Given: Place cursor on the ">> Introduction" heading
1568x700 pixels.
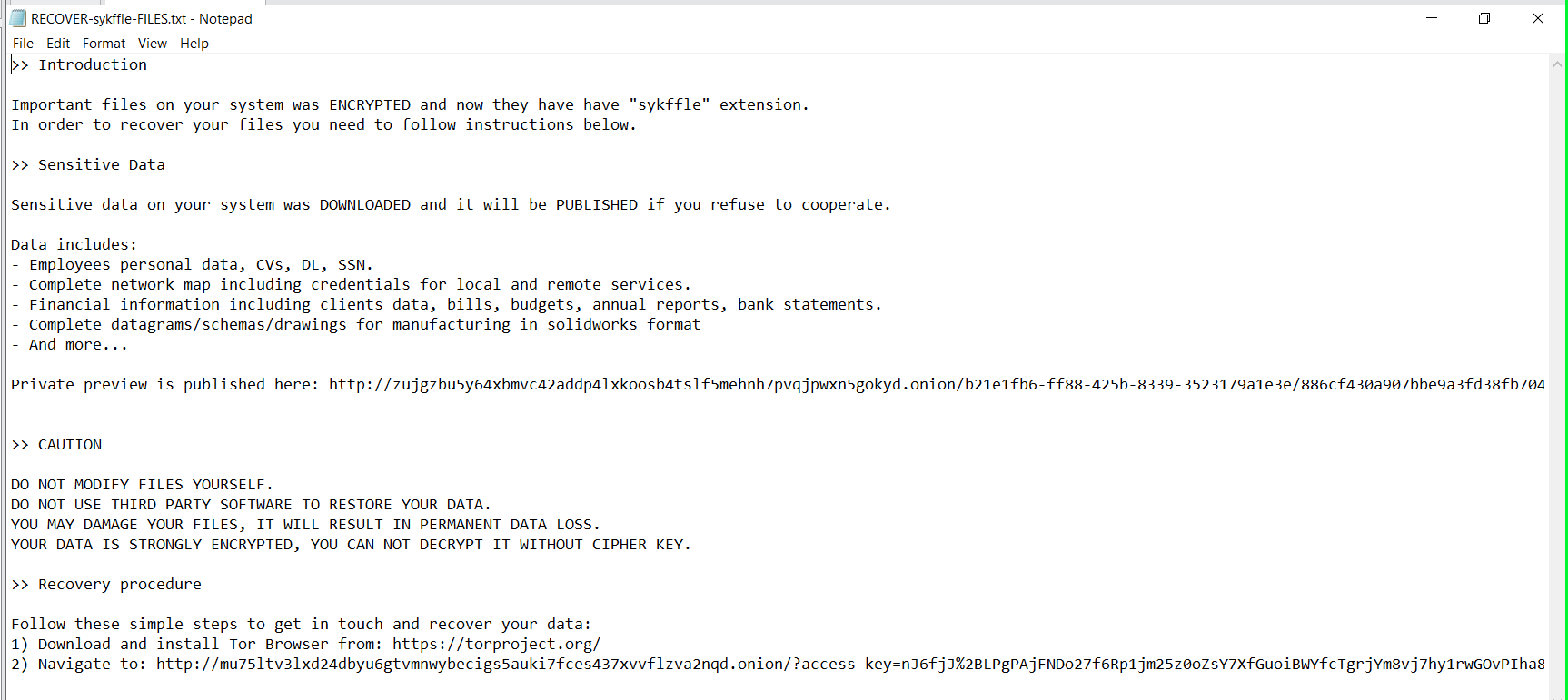Looking at the screenshot, I should pos(92,65).
